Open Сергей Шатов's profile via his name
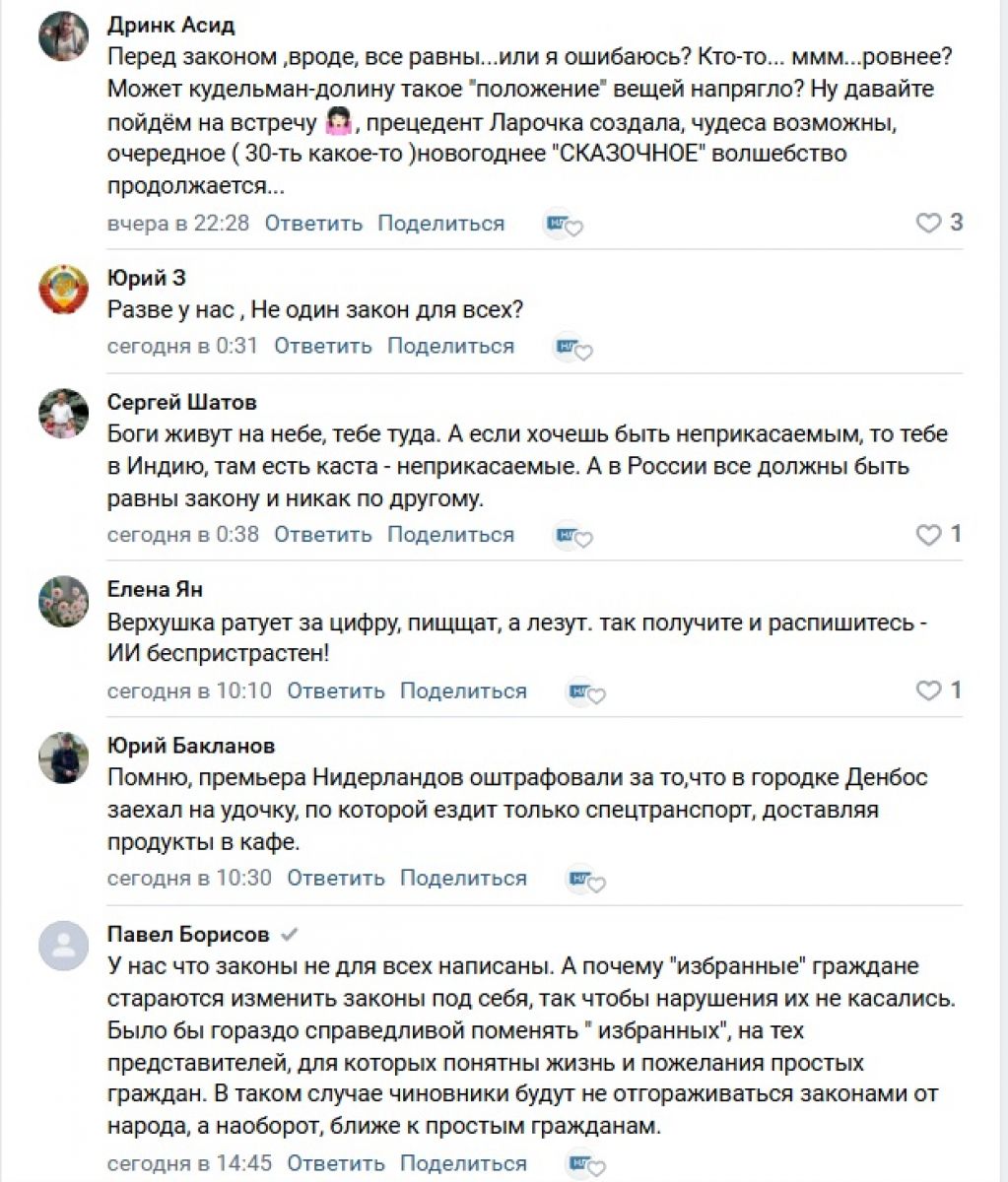 181,402
